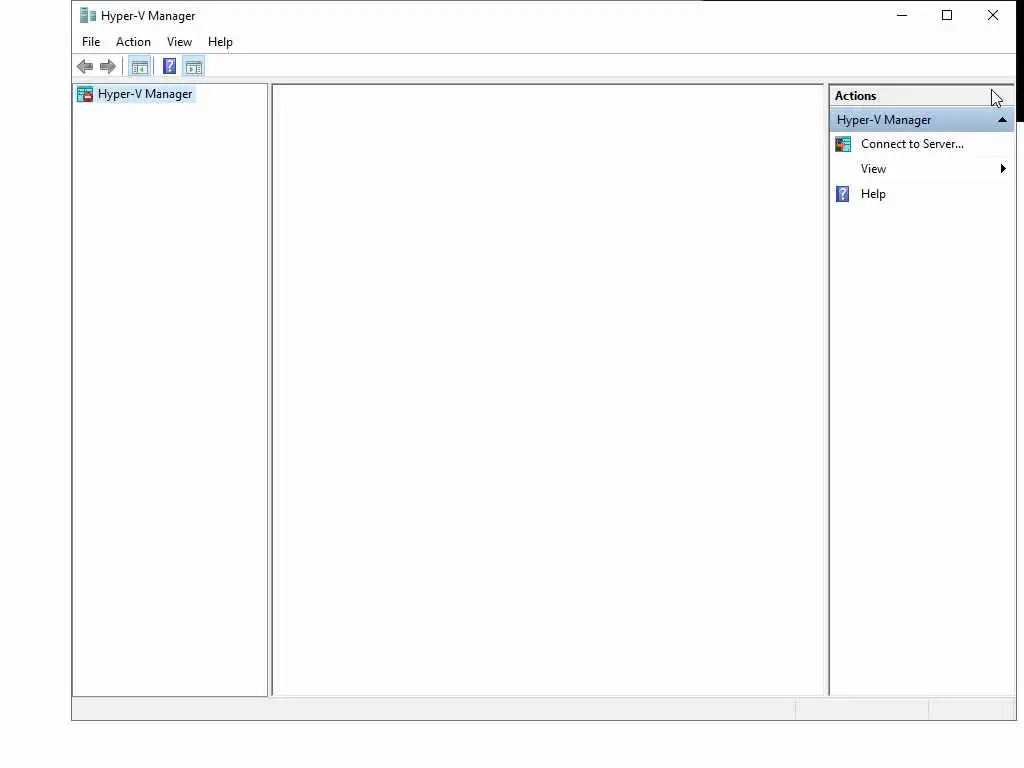This screenshot has height=768, width=1024.
Task: Click the Actions pane header
Action: pos(921,96)
